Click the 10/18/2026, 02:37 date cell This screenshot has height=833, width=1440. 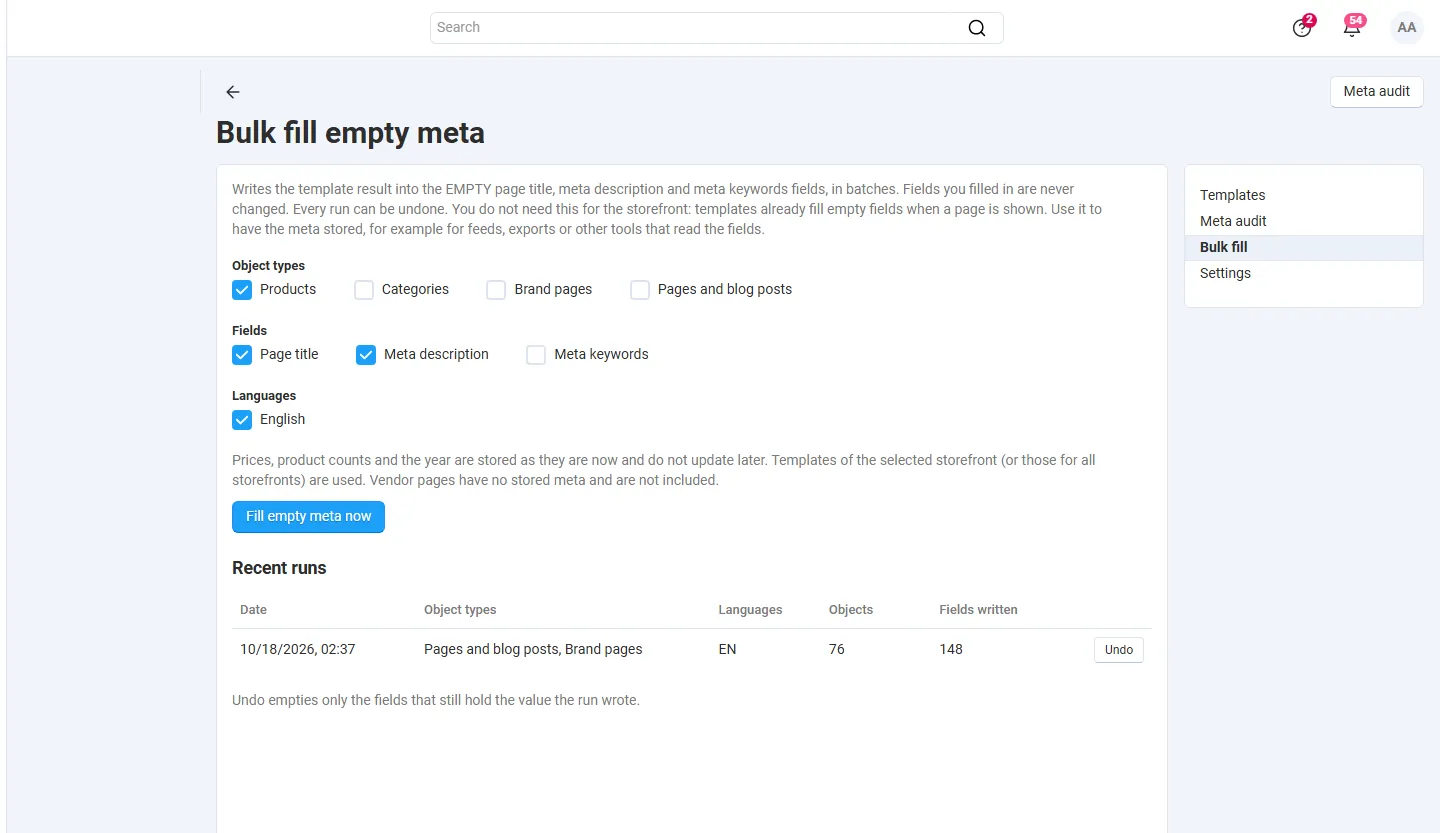tap(298, 649)
